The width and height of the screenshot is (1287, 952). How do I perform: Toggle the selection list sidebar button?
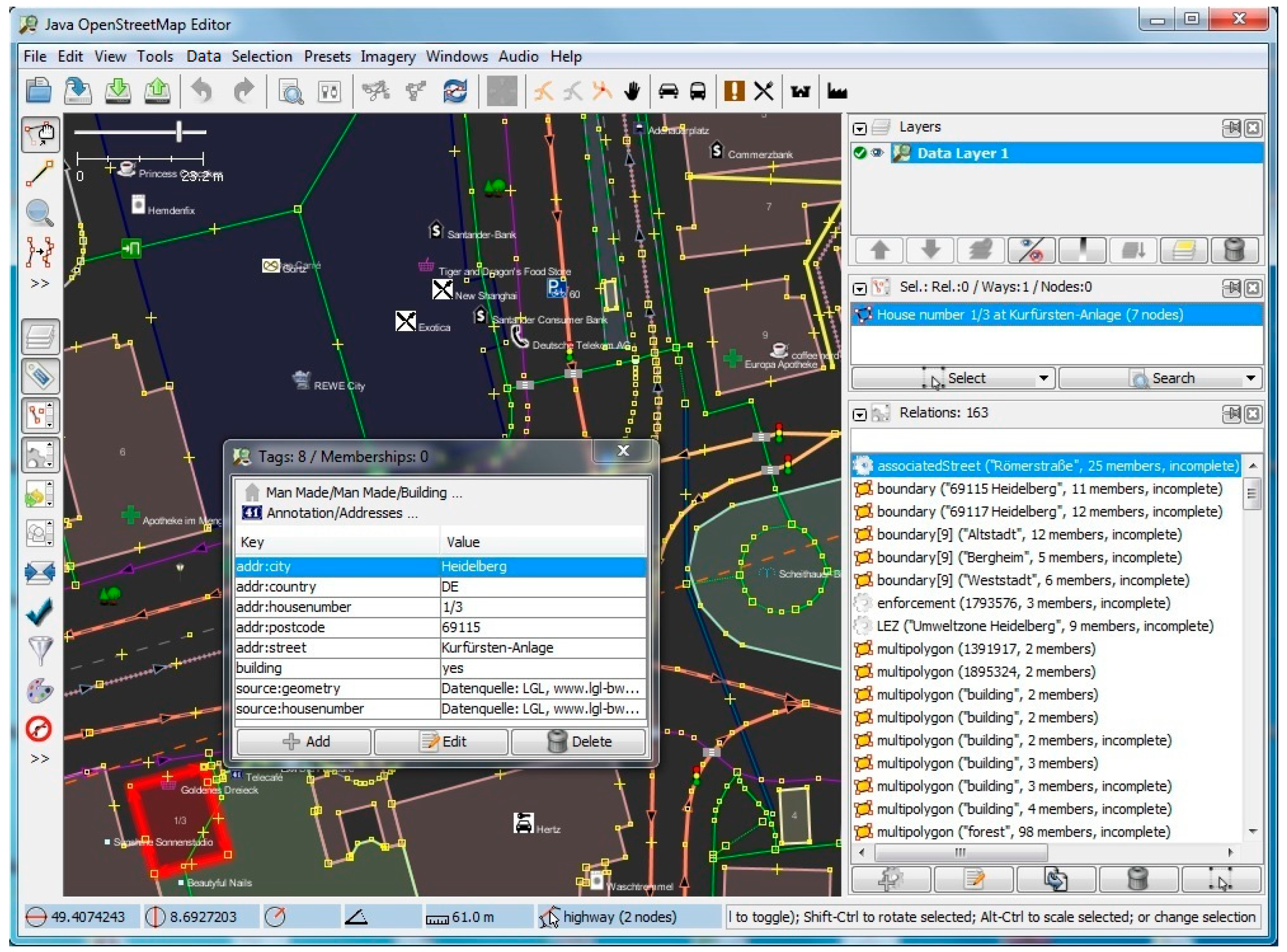coord(40,415)
